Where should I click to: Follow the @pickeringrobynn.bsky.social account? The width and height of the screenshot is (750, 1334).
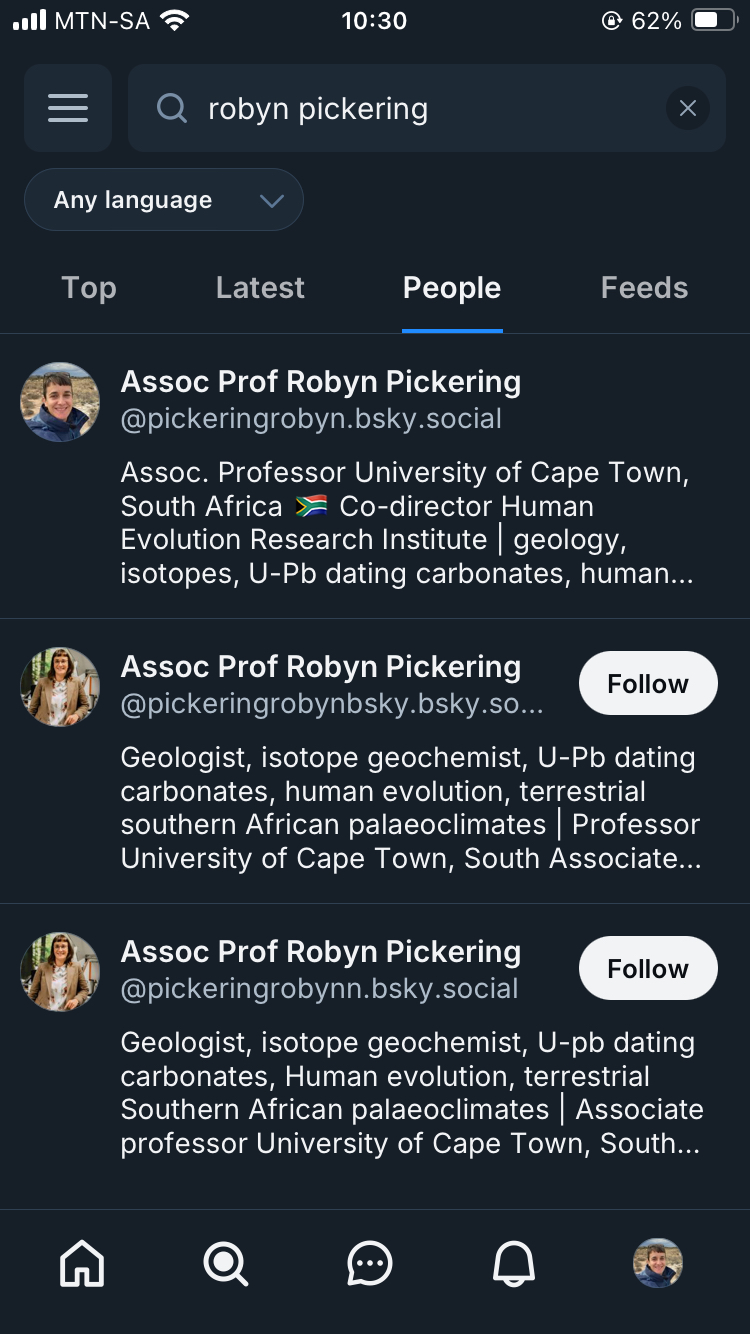[648, 969]
